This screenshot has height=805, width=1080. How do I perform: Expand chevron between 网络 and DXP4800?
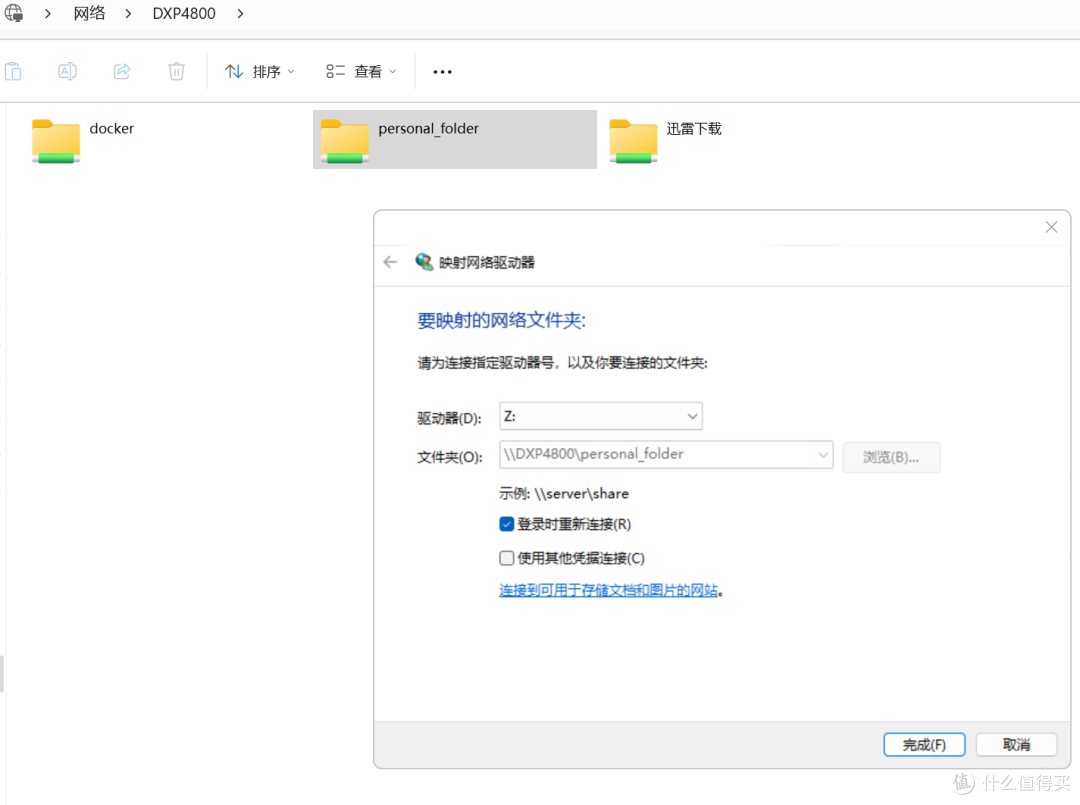pos(128,13)
